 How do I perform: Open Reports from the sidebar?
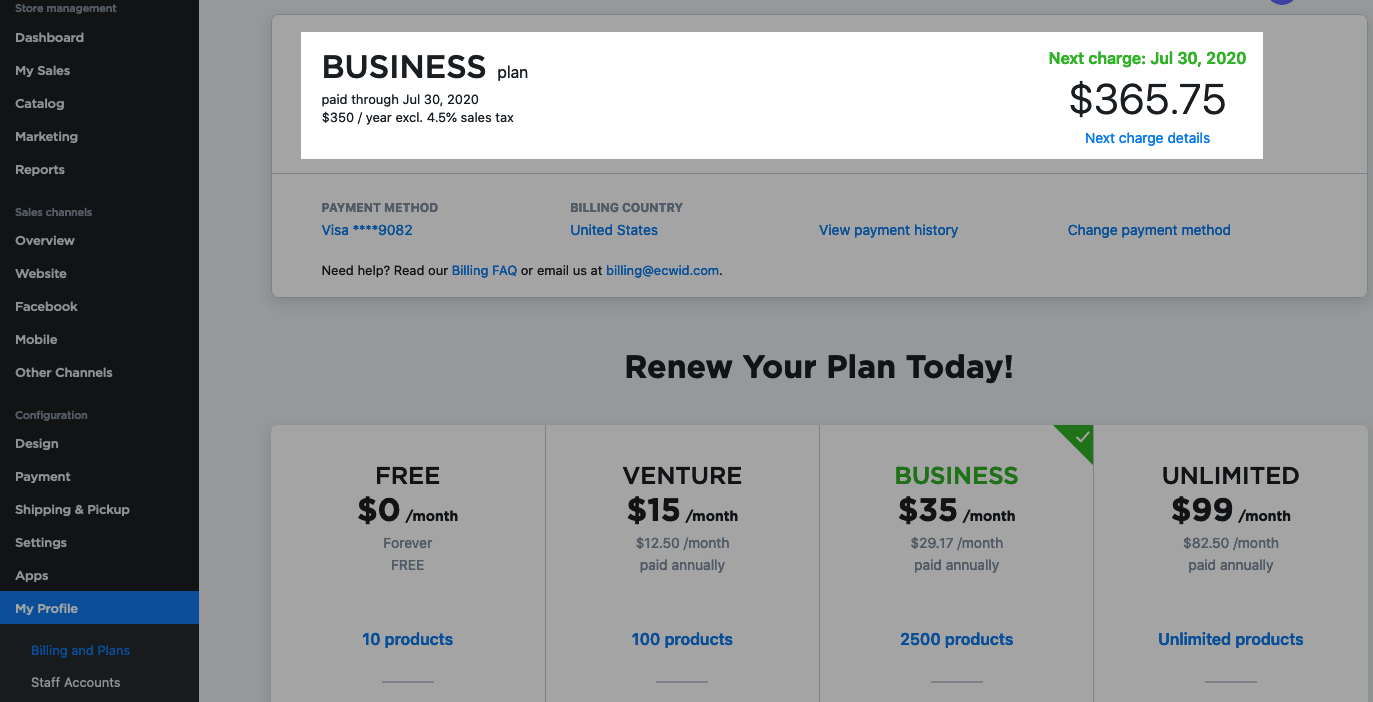click(40, 170)
